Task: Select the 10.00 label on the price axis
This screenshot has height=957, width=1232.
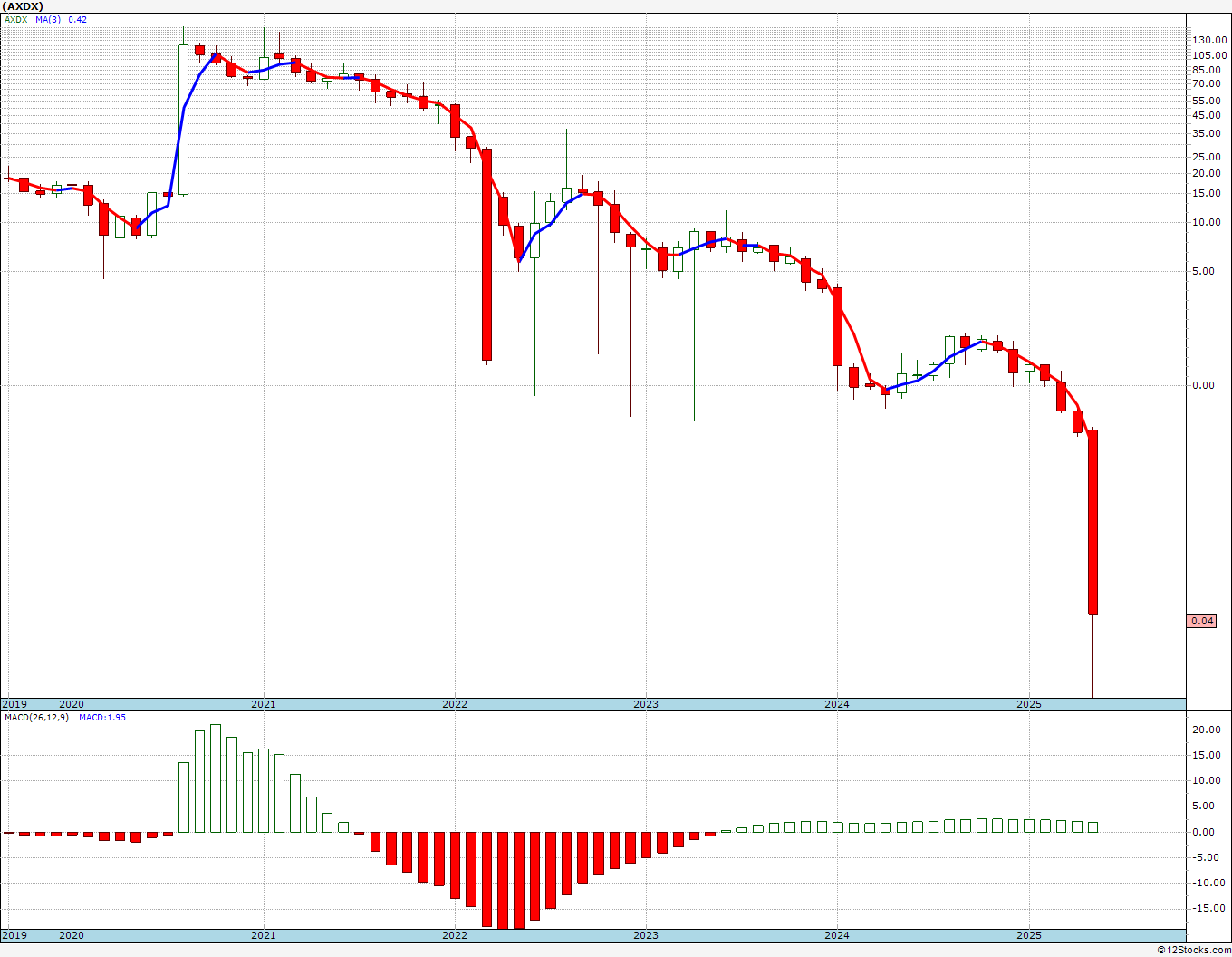Action: coord(1207,222)
